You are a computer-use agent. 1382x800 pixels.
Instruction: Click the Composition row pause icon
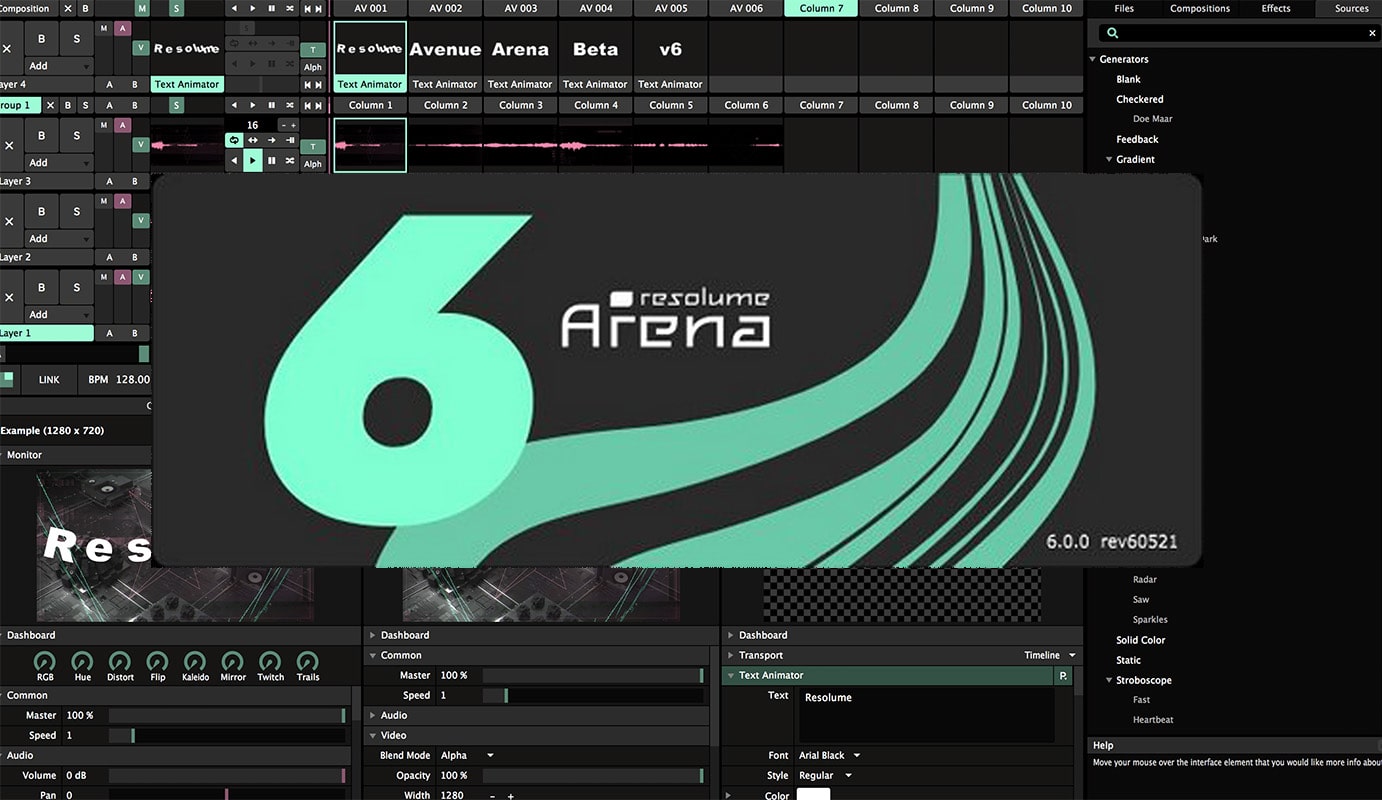point(271,9)
